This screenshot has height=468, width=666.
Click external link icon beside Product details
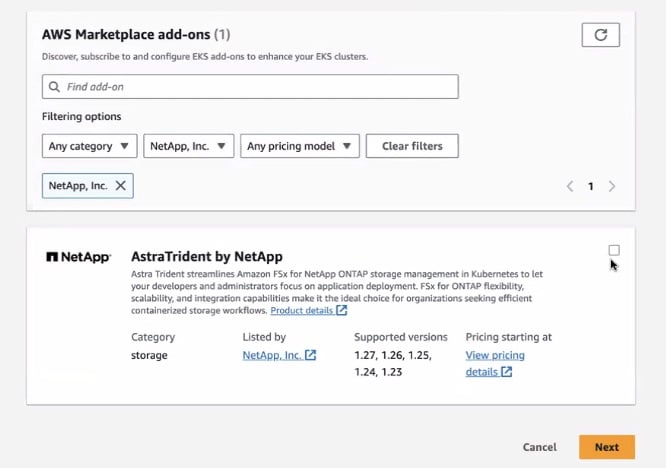[x=342, y=311]
